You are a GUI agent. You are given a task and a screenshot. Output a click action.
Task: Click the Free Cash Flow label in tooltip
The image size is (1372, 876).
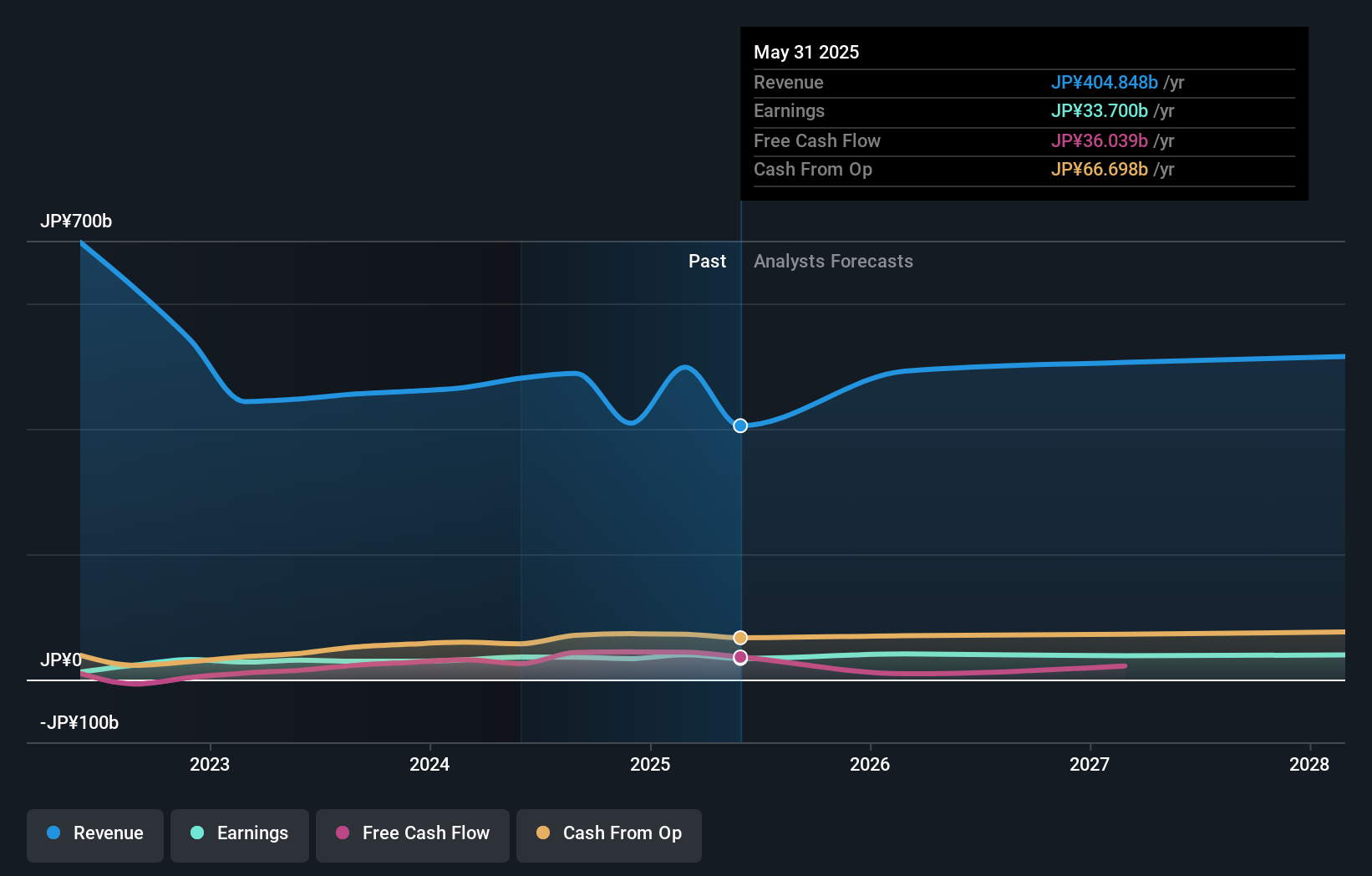click(817, 140)
